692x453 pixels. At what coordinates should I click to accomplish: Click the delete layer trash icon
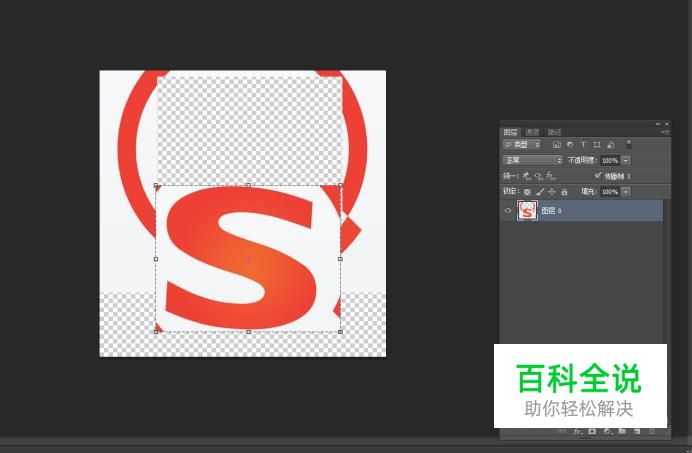[652, 431]
